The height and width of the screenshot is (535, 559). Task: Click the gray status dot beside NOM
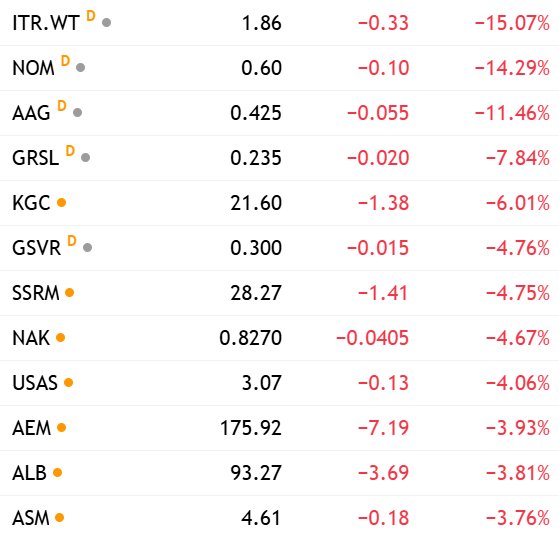pyautogui.click(x=81, y=67)
